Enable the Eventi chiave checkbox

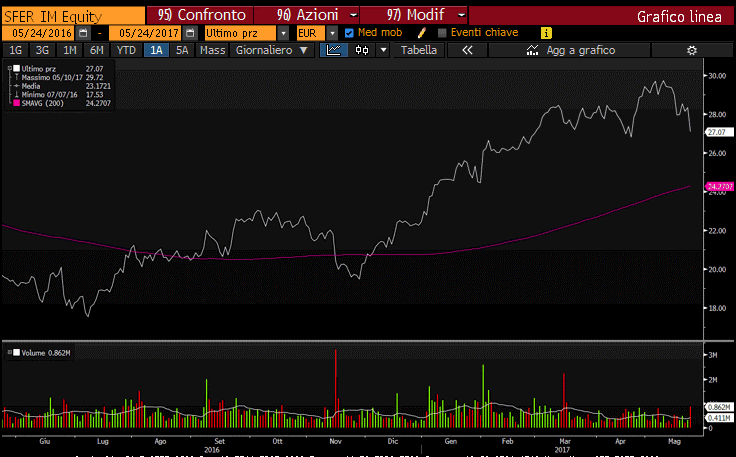click(442, 33)
